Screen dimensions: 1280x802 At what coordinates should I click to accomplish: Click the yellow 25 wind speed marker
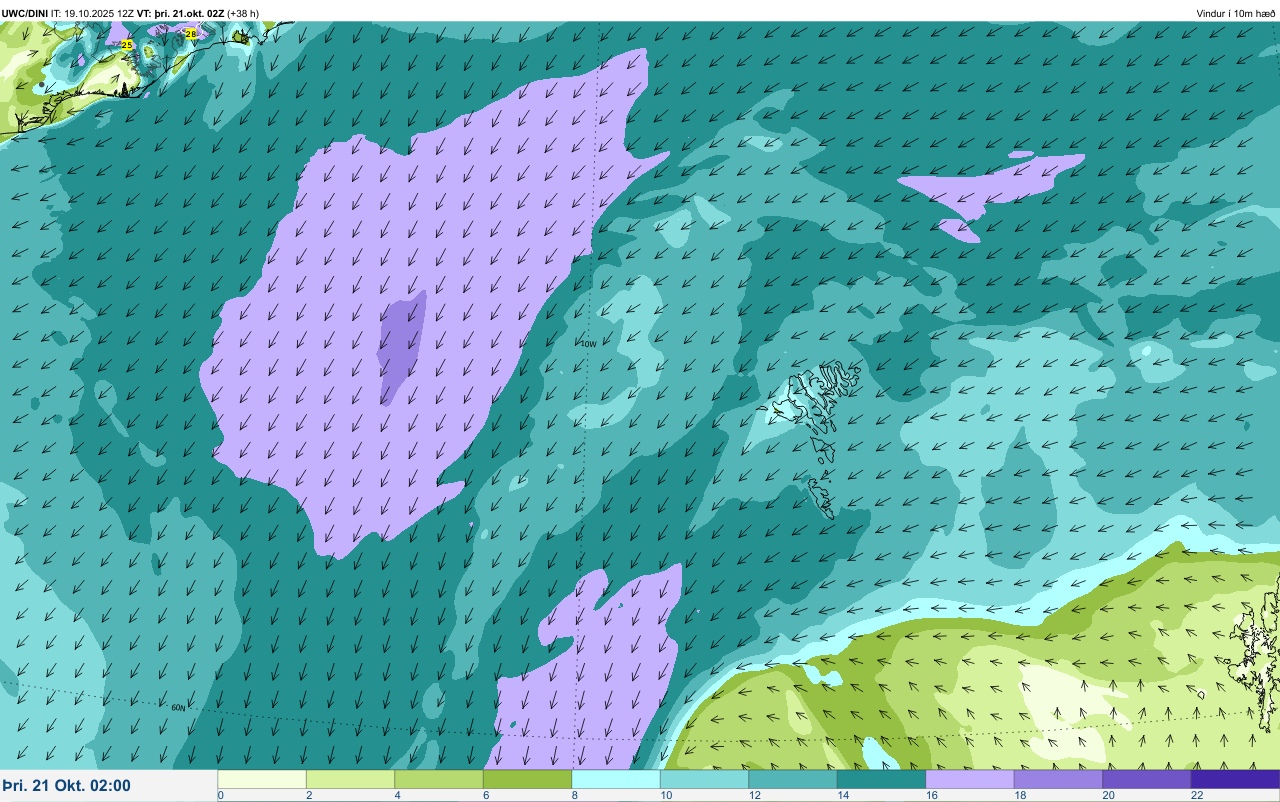tap(127, 45)
